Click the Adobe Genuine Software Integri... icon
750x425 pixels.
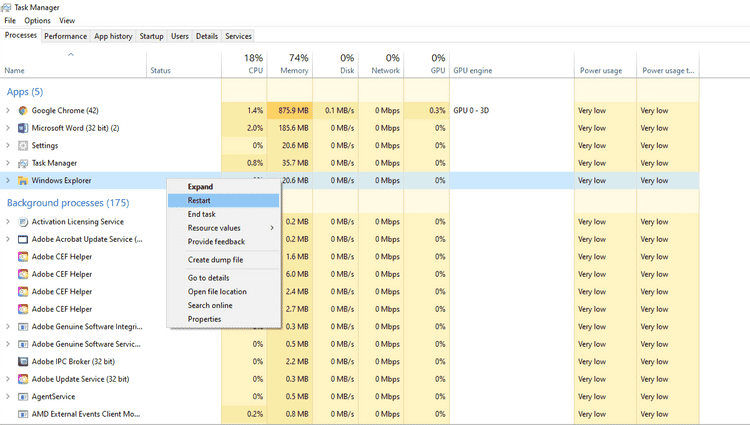click(x=23, y=327)
